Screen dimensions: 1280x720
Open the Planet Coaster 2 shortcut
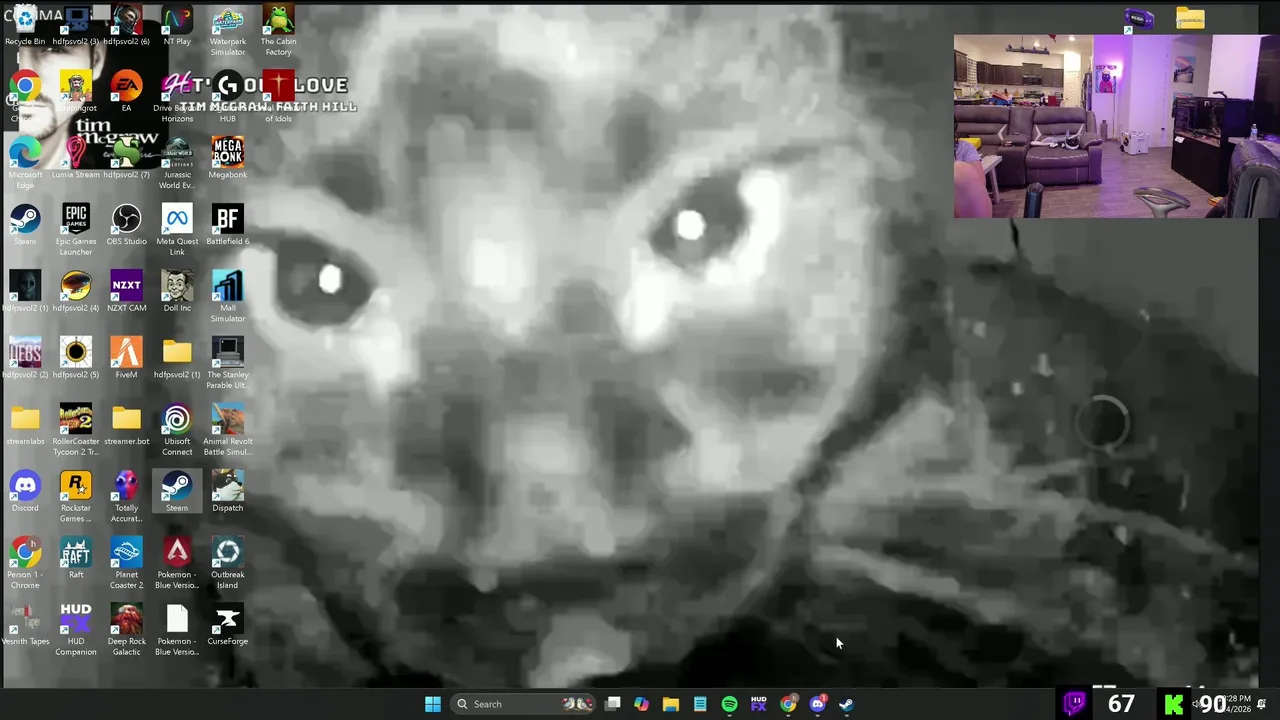tap(126, 564)
